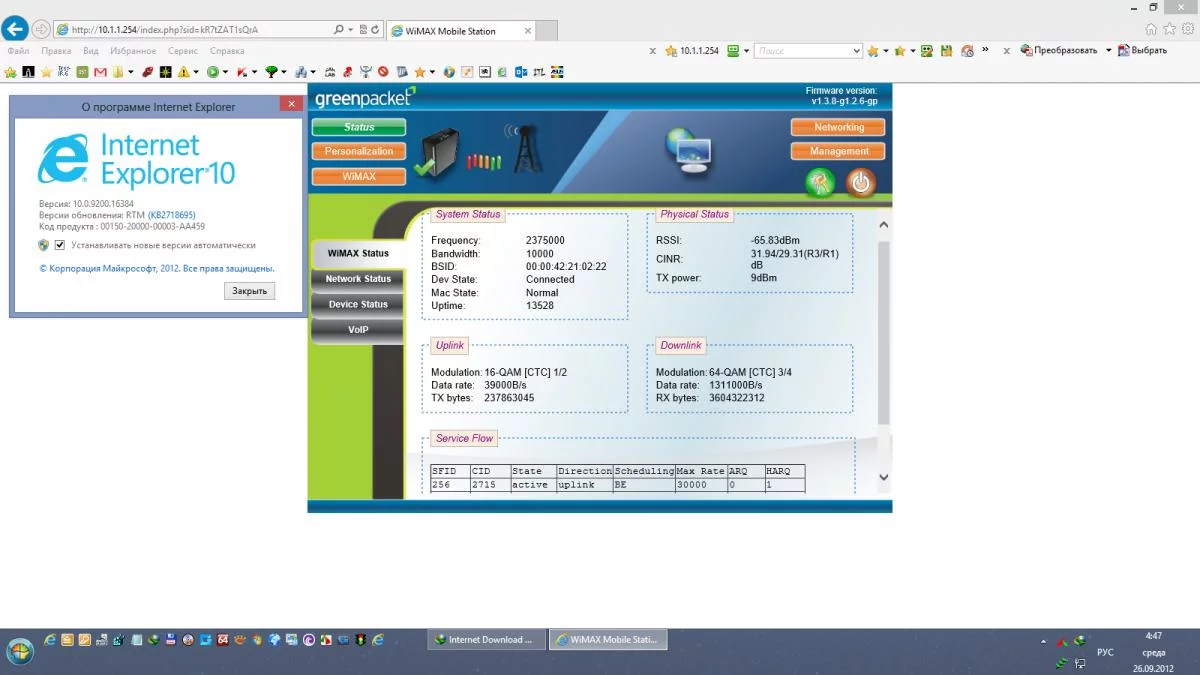Click the red prohibited circle favorites icon
Viewport: 1200px width, 675px height.
point(383,72)
